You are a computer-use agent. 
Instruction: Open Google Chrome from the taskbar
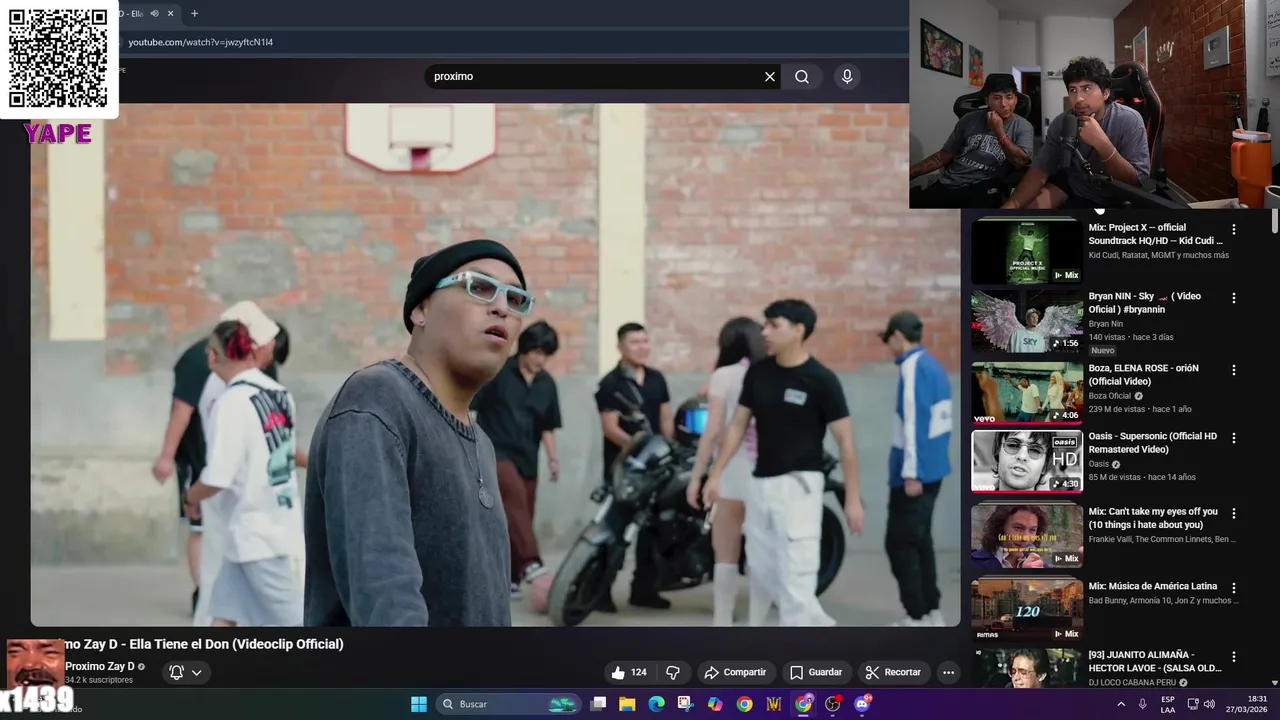(x=744, y=704)
